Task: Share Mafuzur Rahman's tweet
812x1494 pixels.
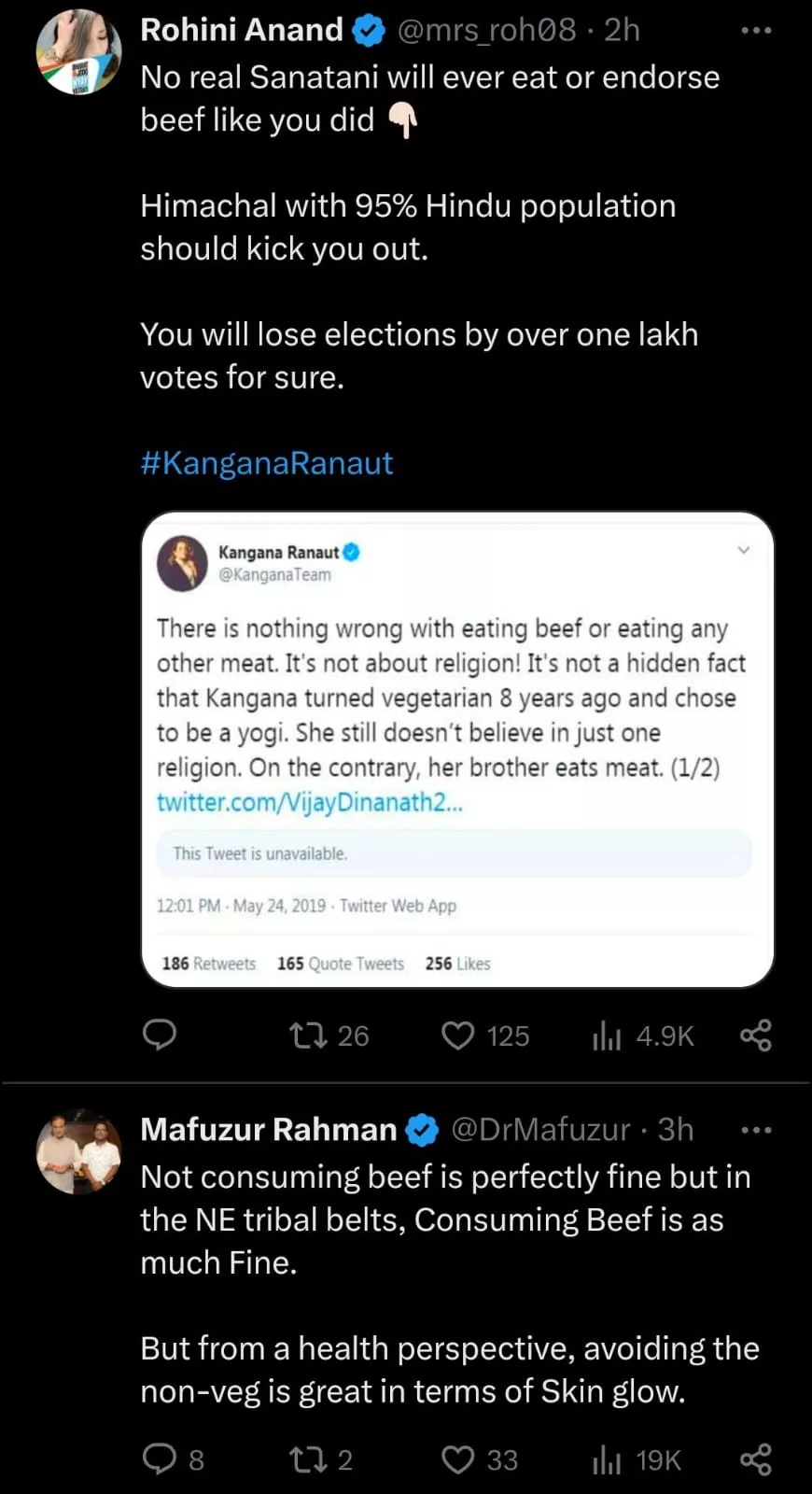Action: (x=755, y=1459)
